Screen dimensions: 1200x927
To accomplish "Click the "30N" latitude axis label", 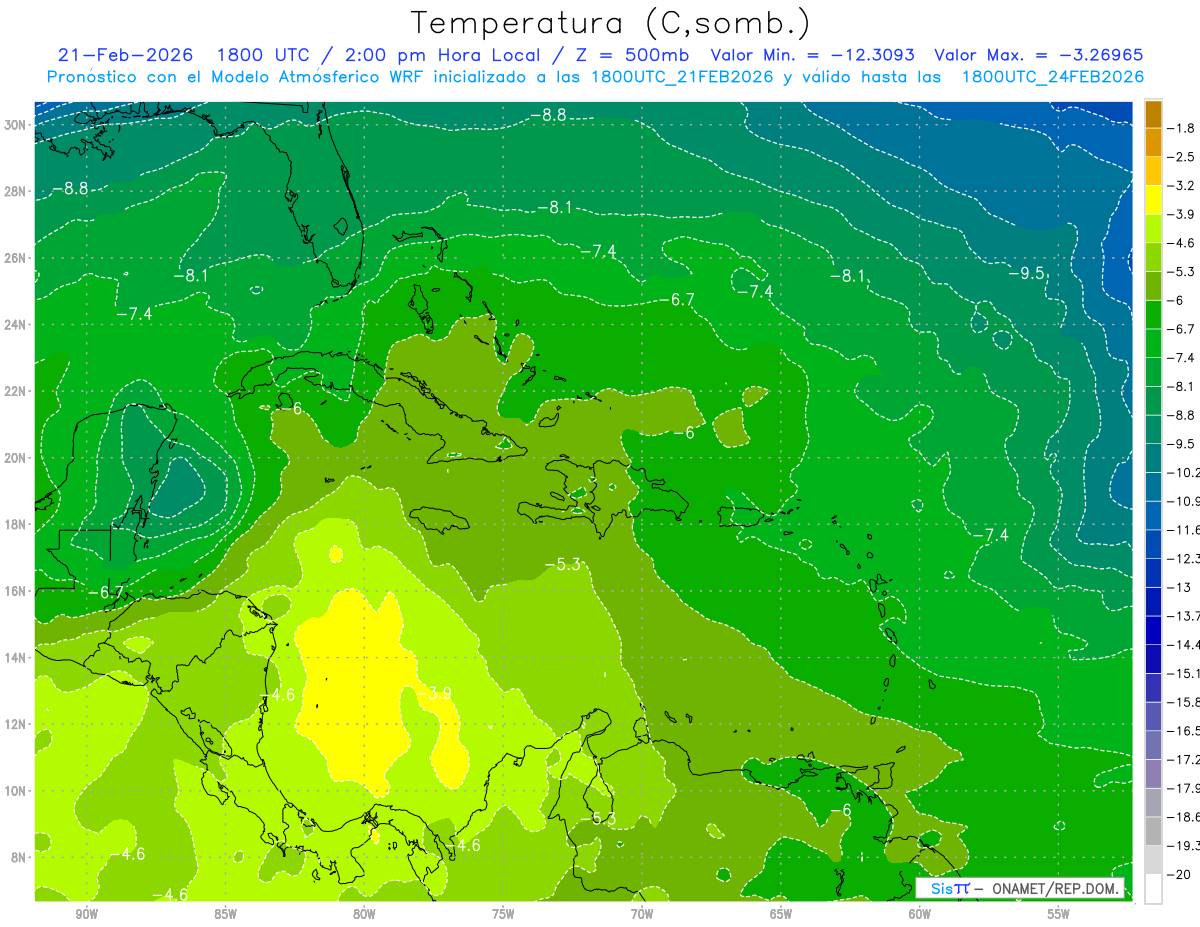I will coord(15,124).
